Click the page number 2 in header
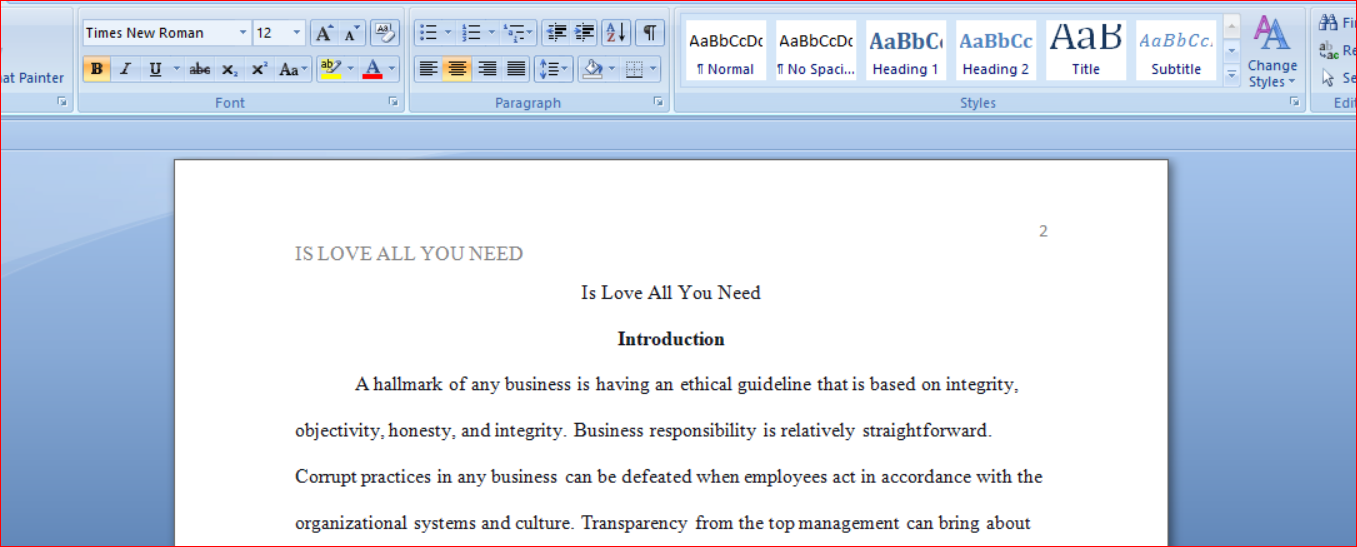This screenshot has width=1357, height=547. click(1043, 231)
